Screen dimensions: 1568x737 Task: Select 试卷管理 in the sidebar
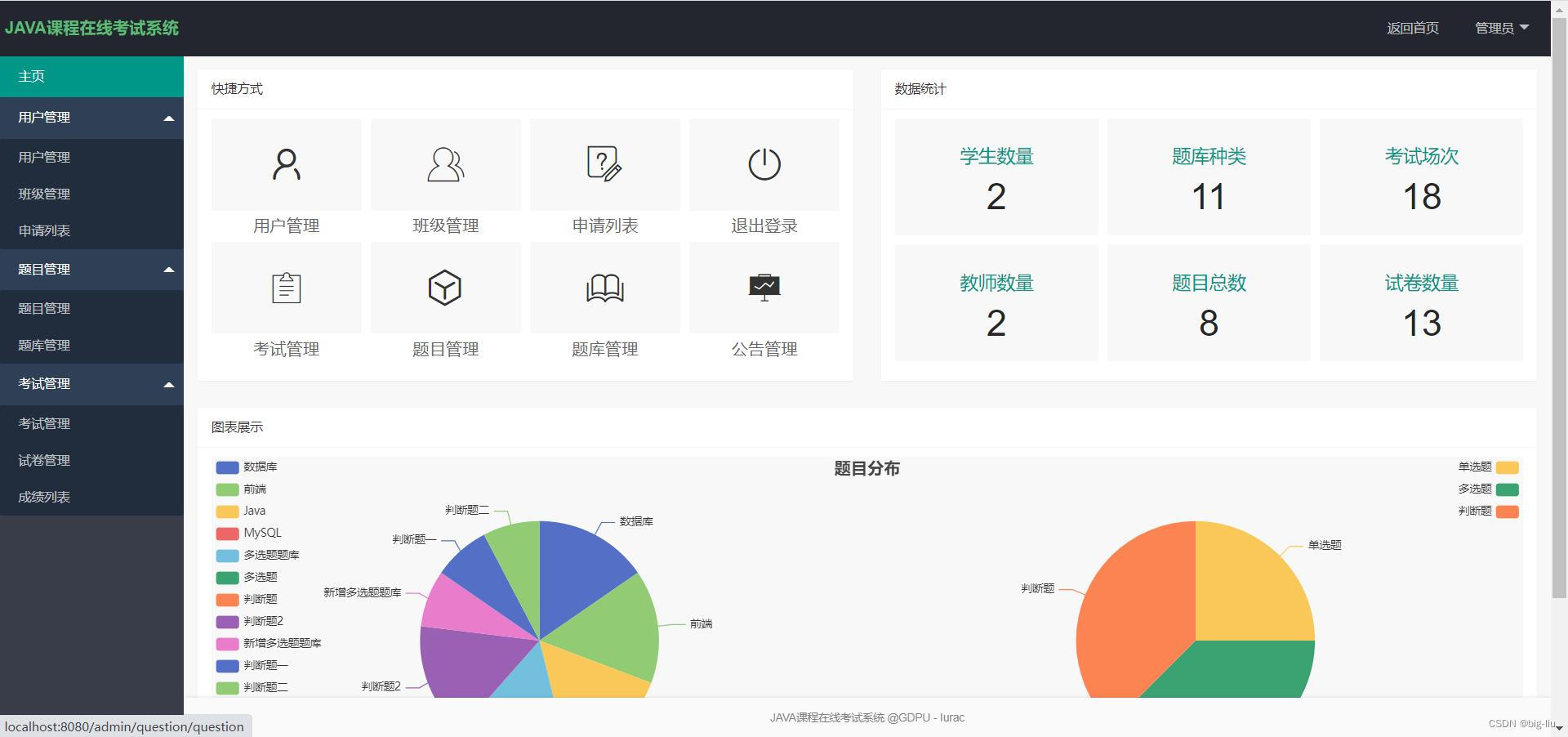coord(91,460)
